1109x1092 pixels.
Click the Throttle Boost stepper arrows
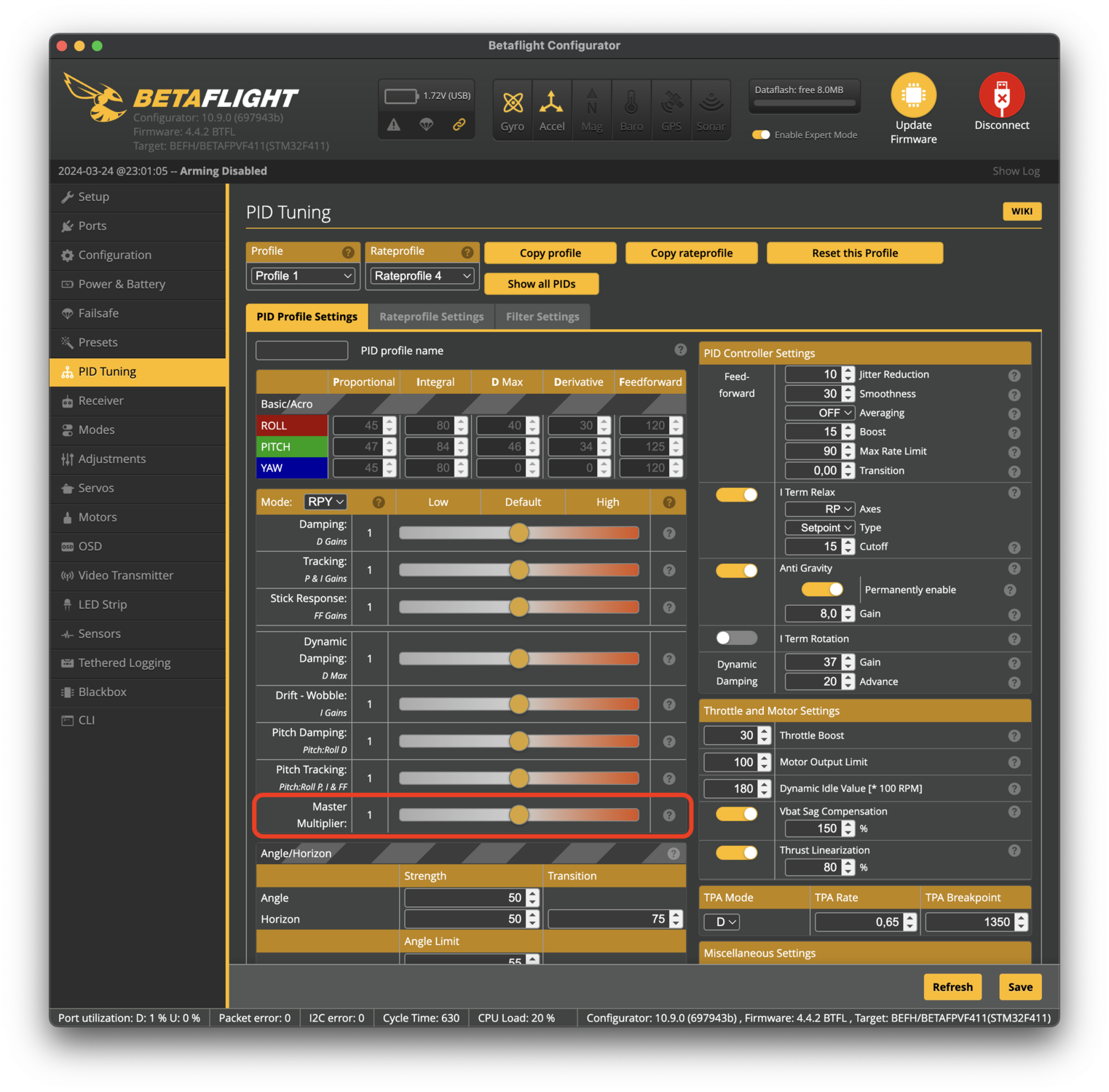click(764, 735)
